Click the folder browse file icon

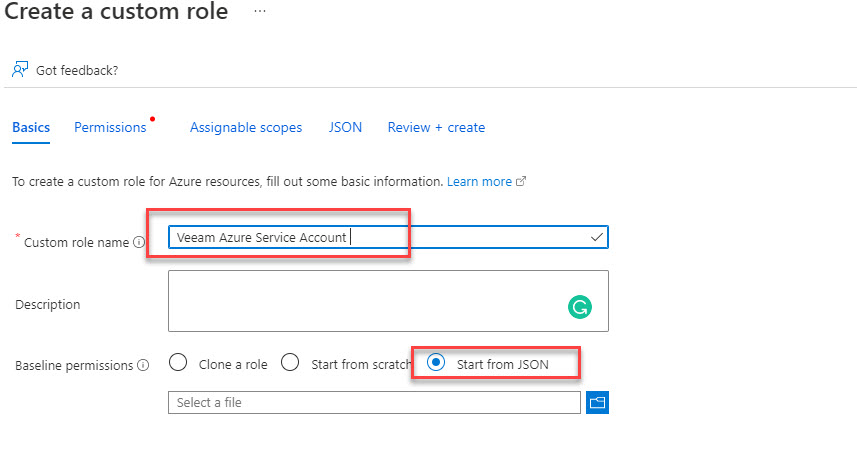click(x=597, y=402)
